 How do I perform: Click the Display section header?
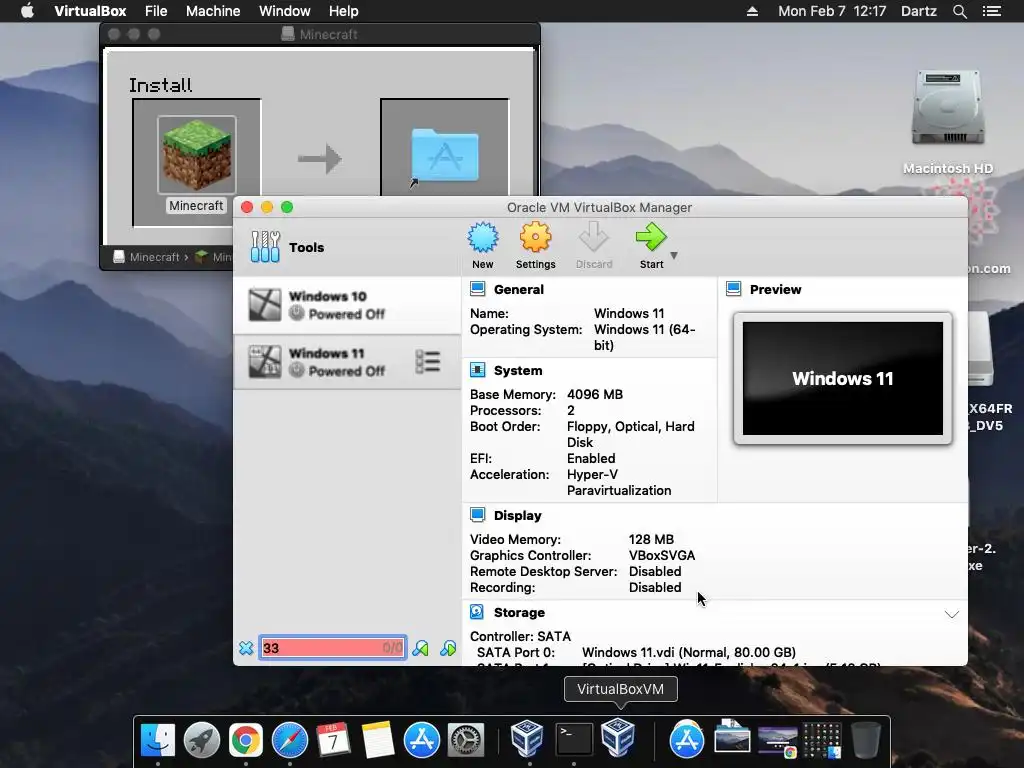517,515
